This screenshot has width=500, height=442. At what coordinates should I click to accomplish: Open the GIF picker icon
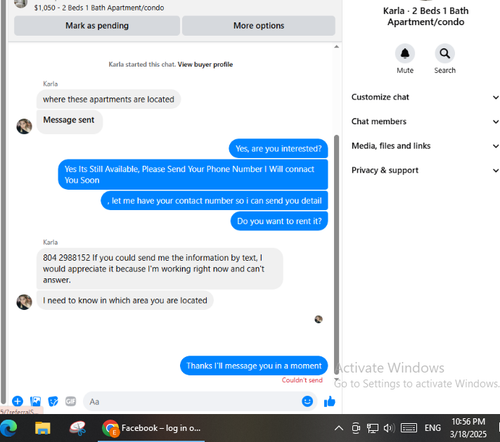point(71,401)
